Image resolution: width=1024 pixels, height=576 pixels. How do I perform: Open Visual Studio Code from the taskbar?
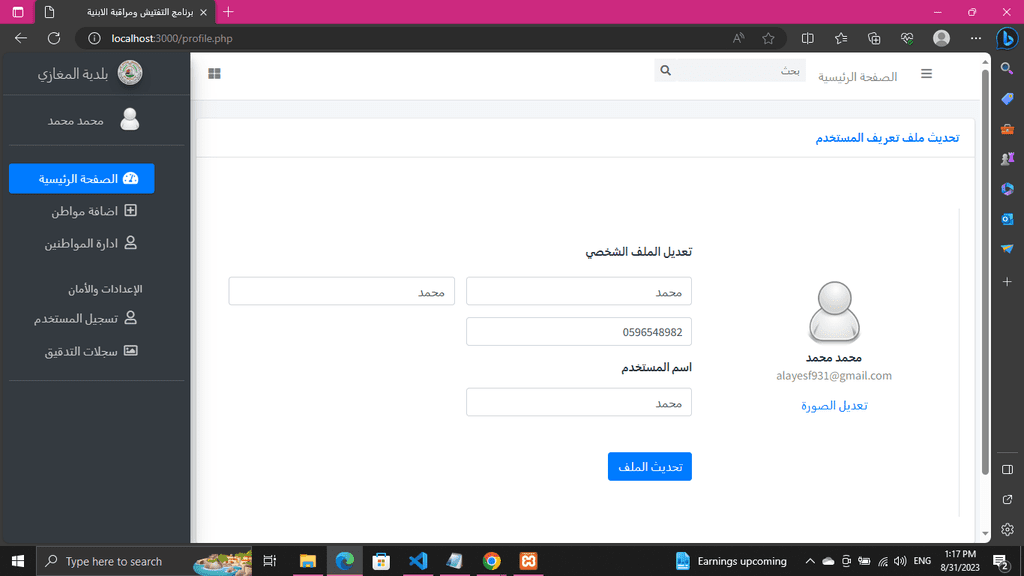tap(418, 561)
